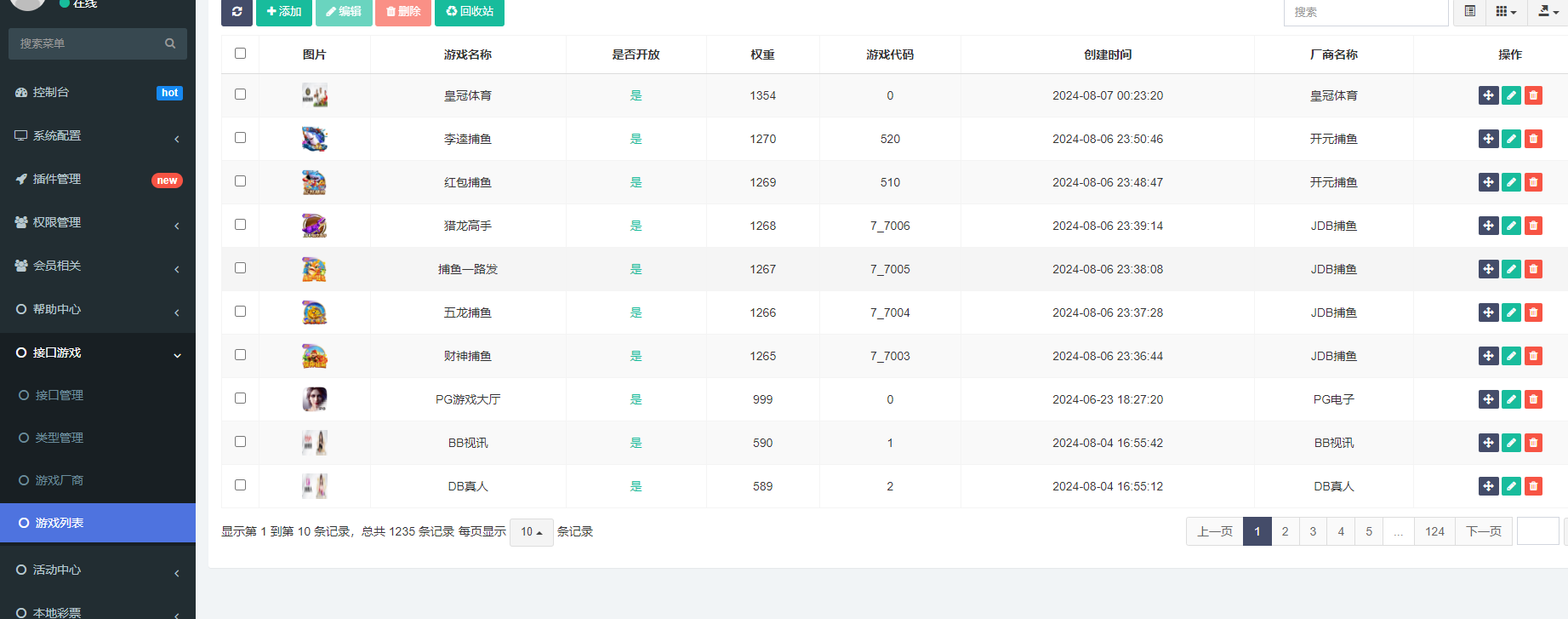
Task: Click the table view toggle icon
Action: (x=1469, y=12)
